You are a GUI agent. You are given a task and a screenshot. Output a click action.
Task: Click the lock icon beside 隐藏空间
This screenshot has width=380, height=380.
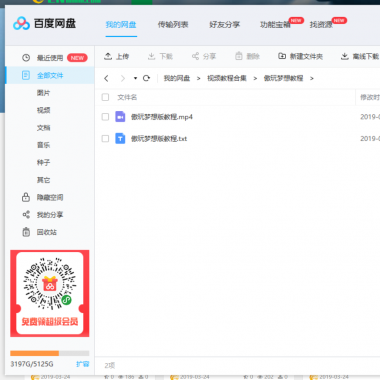(x=26, y=197)
